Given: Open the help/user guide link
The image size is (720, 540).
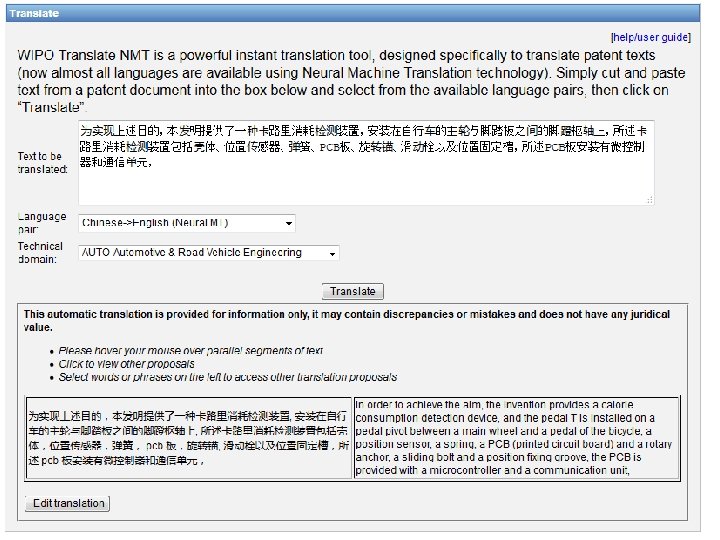Looking at the screenshot, I should pos(651,37).
